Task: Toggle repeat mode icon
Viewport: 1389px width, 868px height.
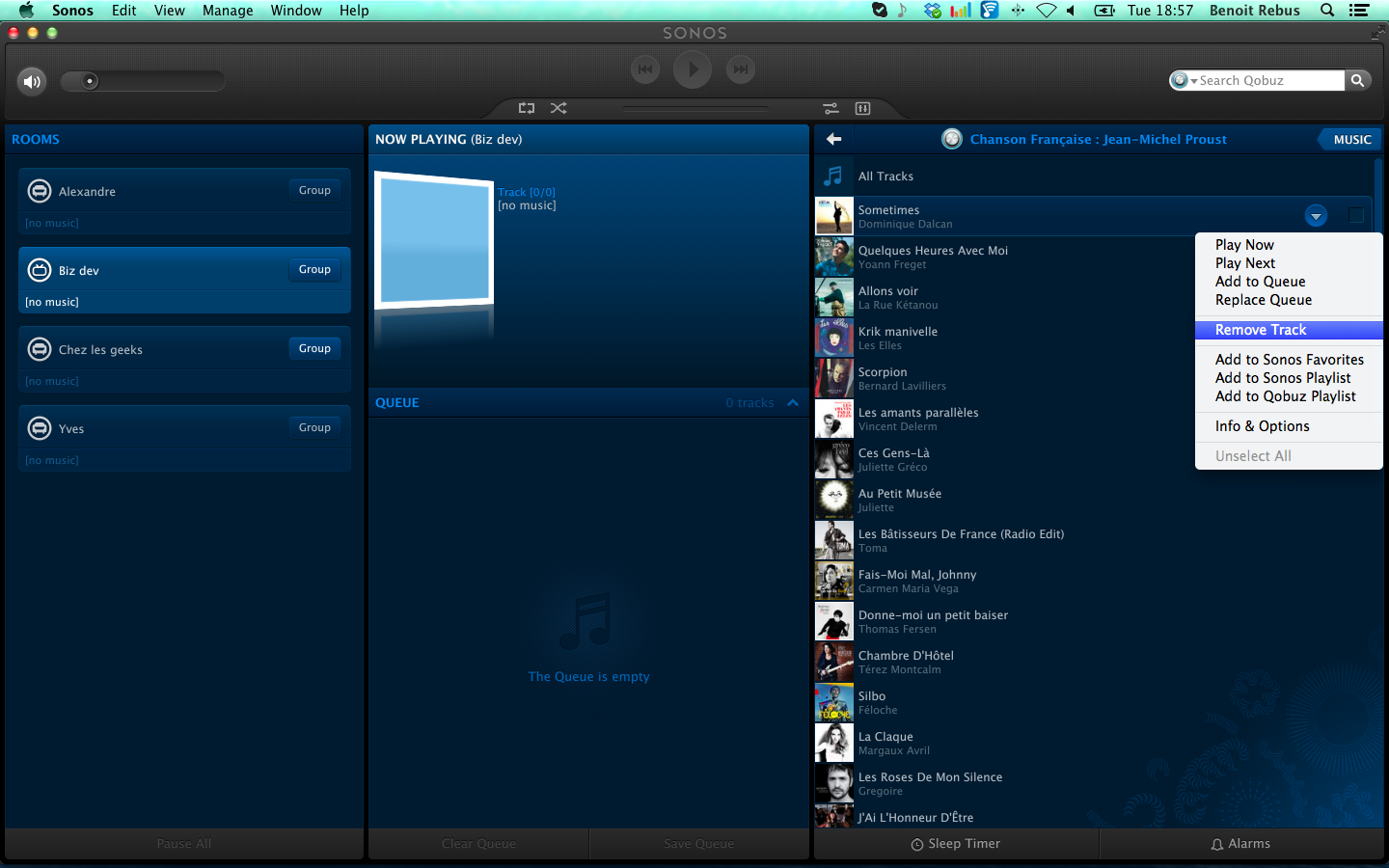Action: click(x=527, y=108)
